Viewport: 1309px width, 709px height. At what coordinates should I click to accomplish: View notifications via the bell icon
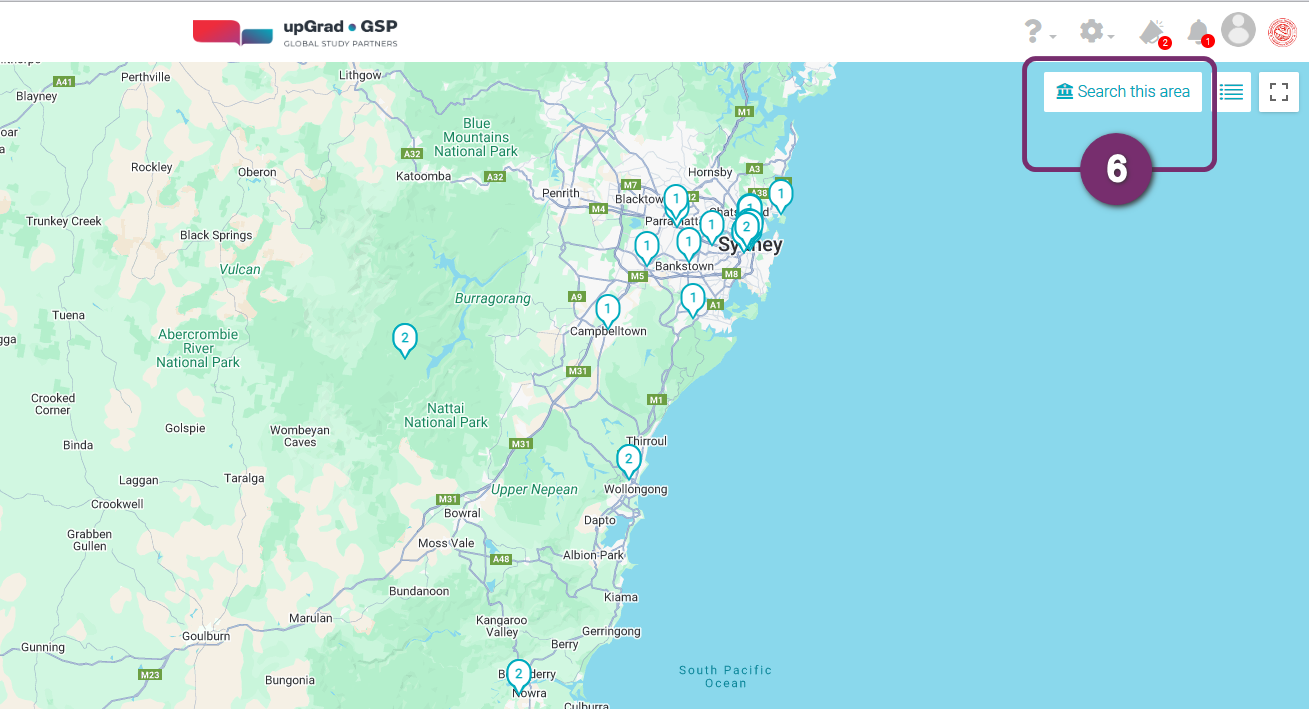click(x=1197, y=32)
